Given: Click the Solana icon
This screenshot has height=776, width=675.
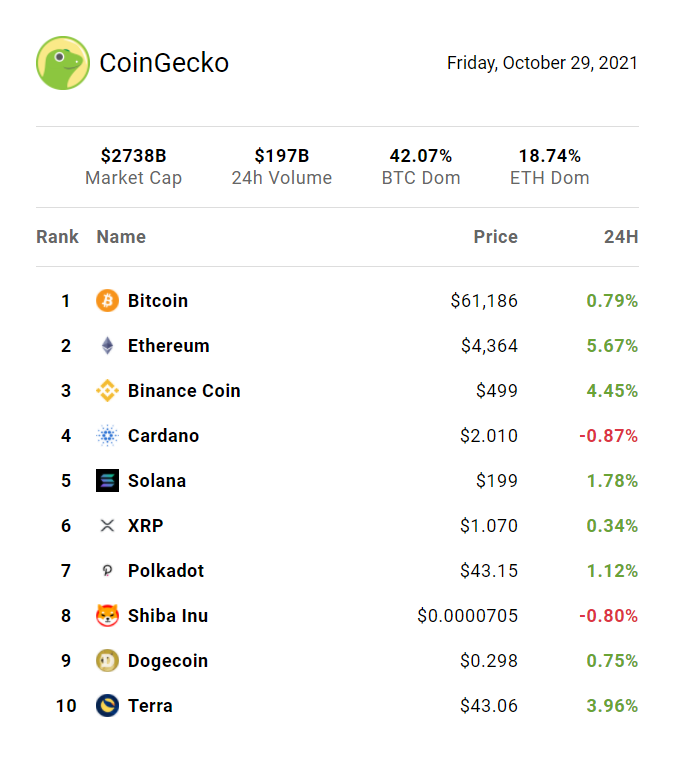Looking at the screenshot, I should (107, 481).
